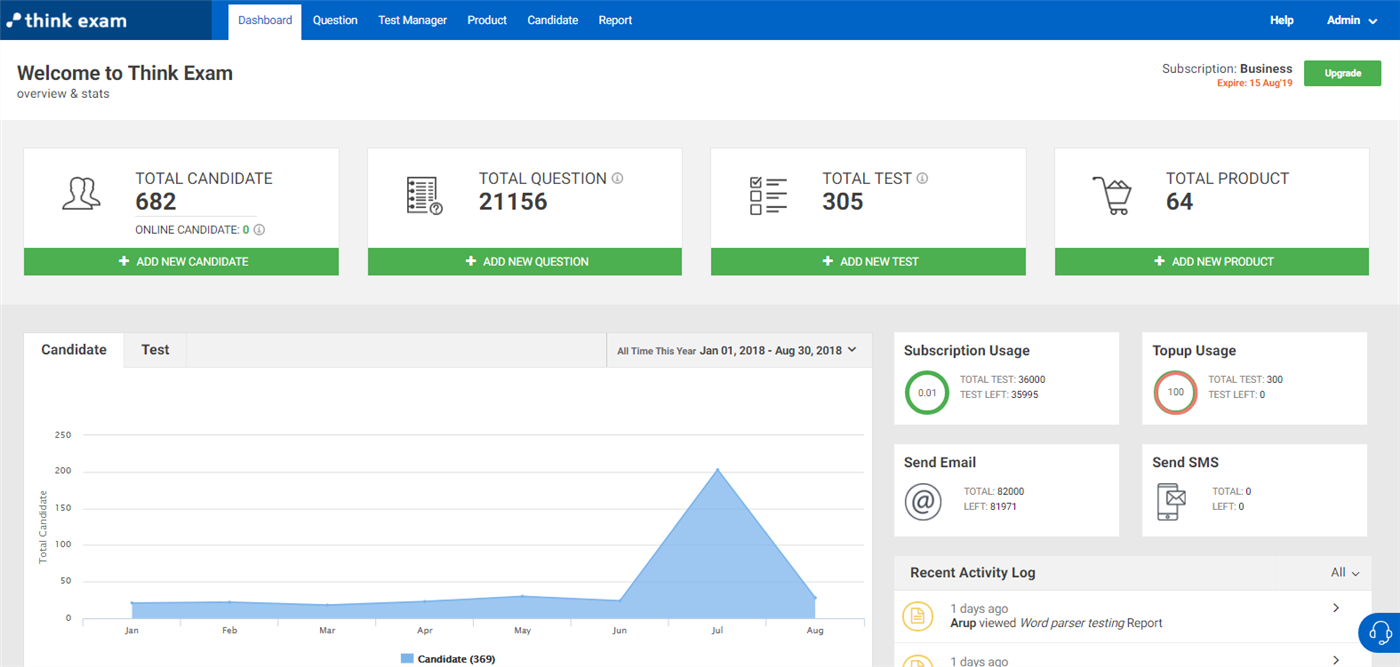Expand the Arup viewed report entry arrow
Image resolution: width=1400 pixels, height=667 pixels.
pyautogui.click(x=1336, y=608)
